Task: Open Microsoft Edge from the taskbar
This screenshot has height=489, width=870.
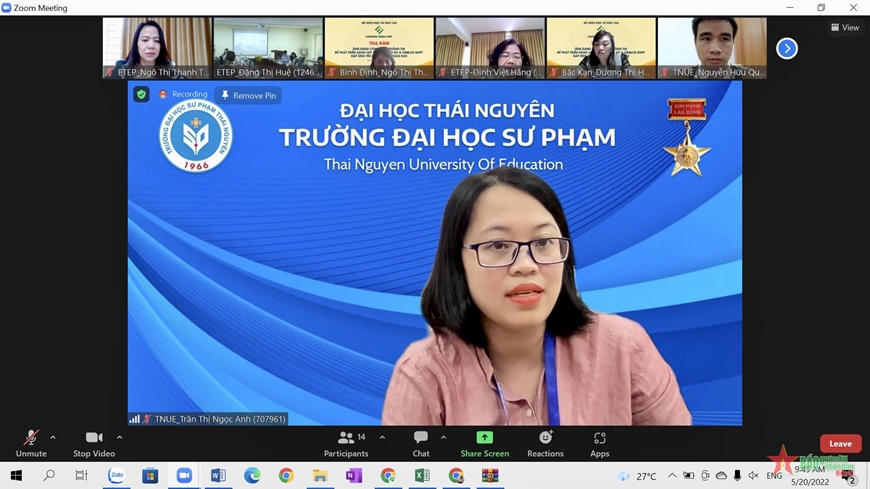Action: [x=252, y=476]
